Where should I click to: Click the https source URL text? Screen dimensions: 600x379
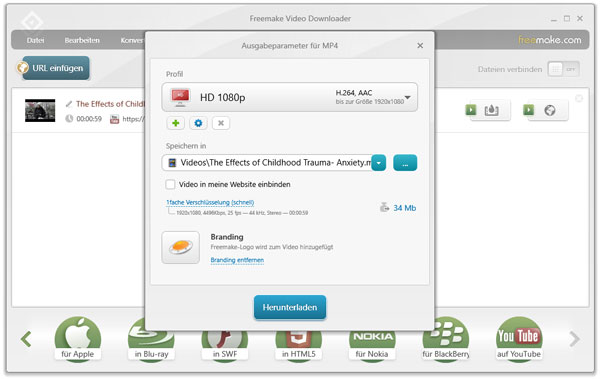[x=134, y=119]
